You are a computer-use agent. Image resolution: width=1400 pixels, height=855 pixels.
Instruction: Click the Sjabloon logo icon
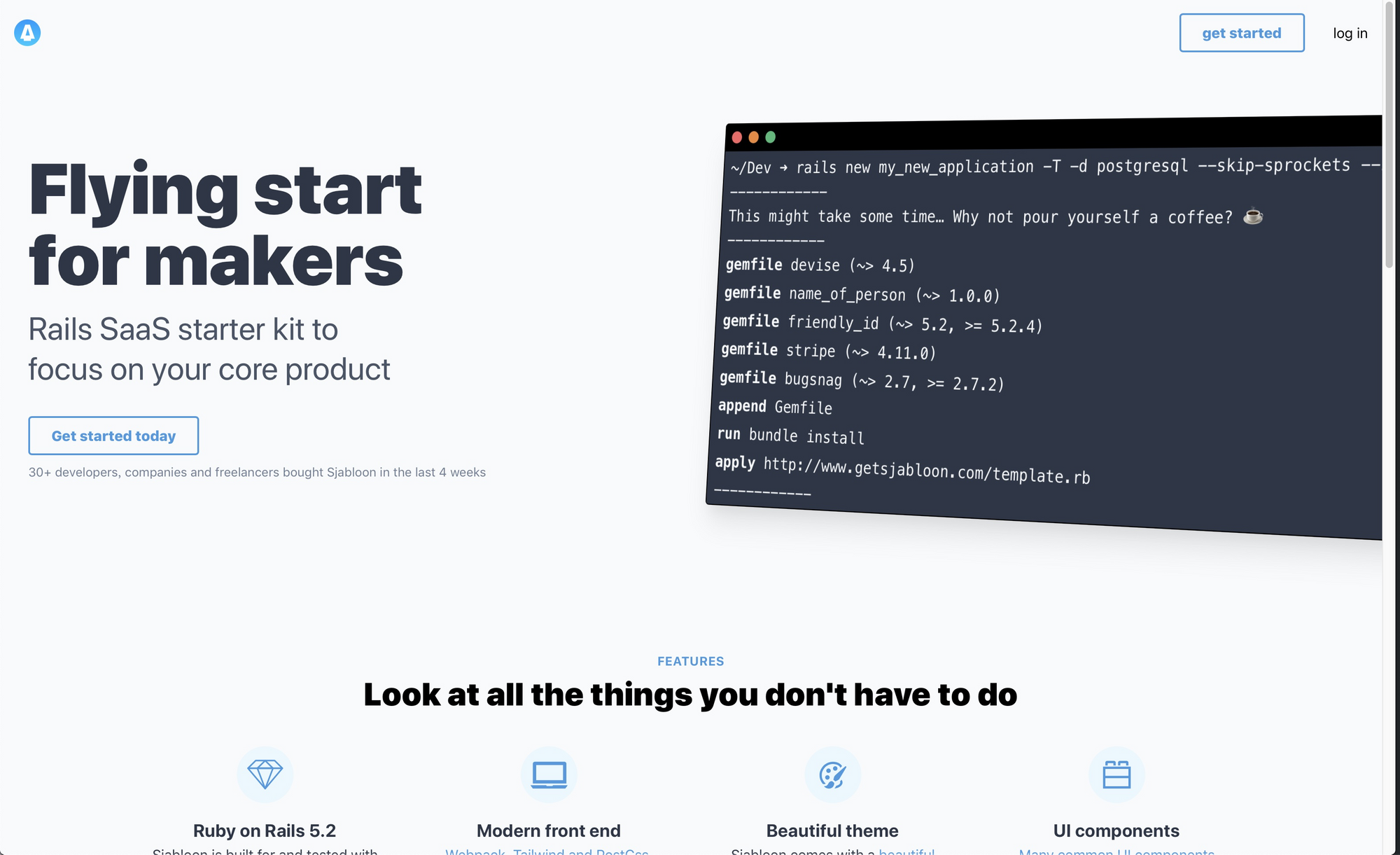27,32
